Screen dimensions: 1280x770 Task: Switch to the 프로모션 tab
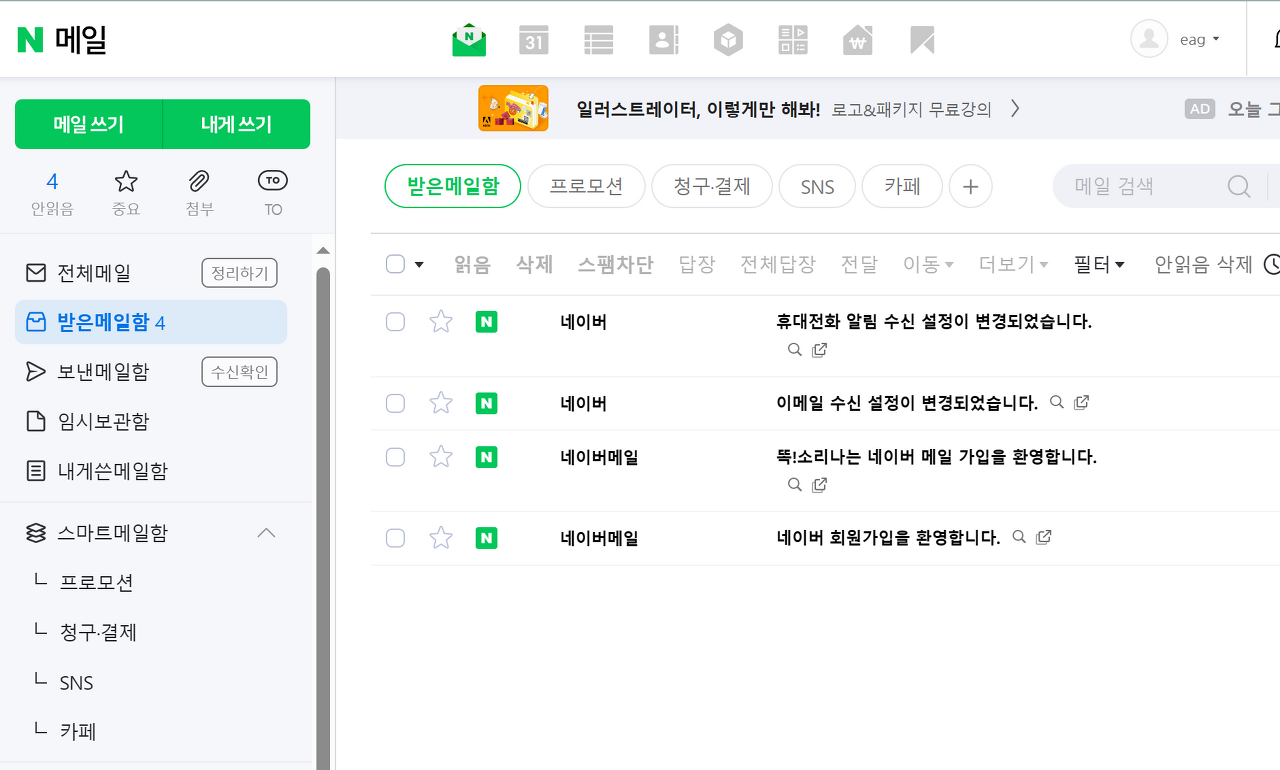click(586, 186)
